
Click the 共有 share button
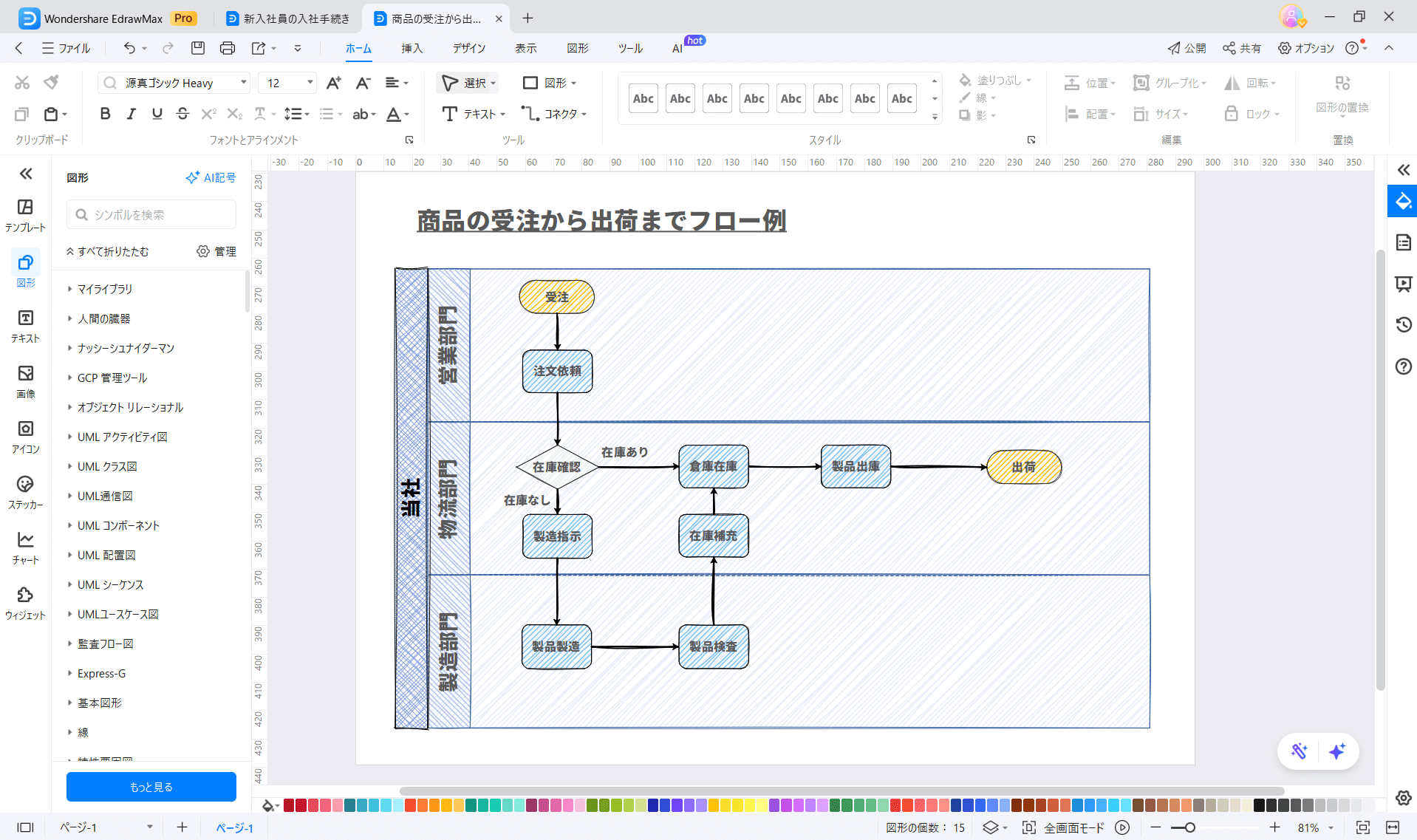point(1242,48)
